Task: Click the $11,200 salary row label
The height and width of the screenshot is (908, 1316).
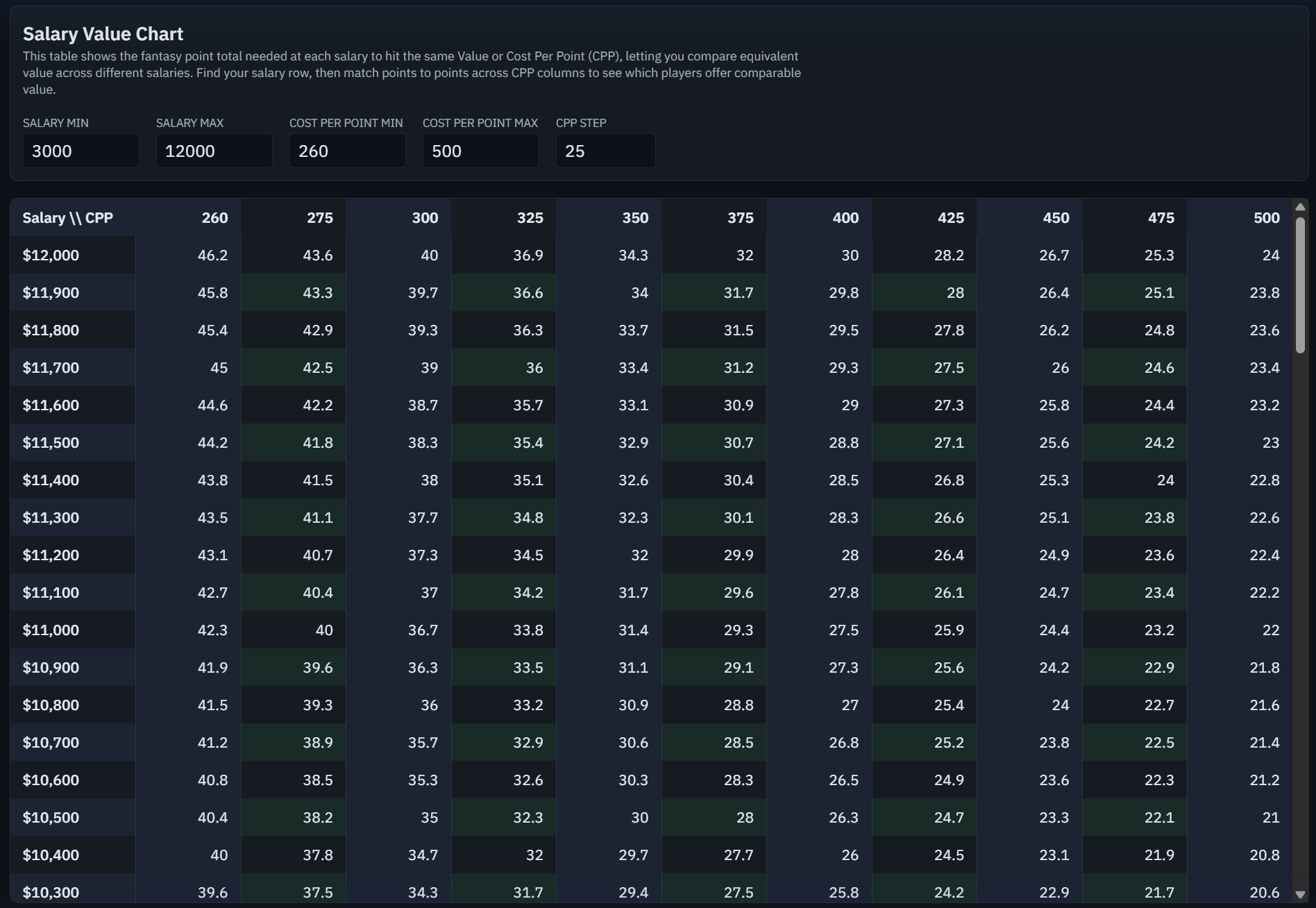Action: point(73,555)
